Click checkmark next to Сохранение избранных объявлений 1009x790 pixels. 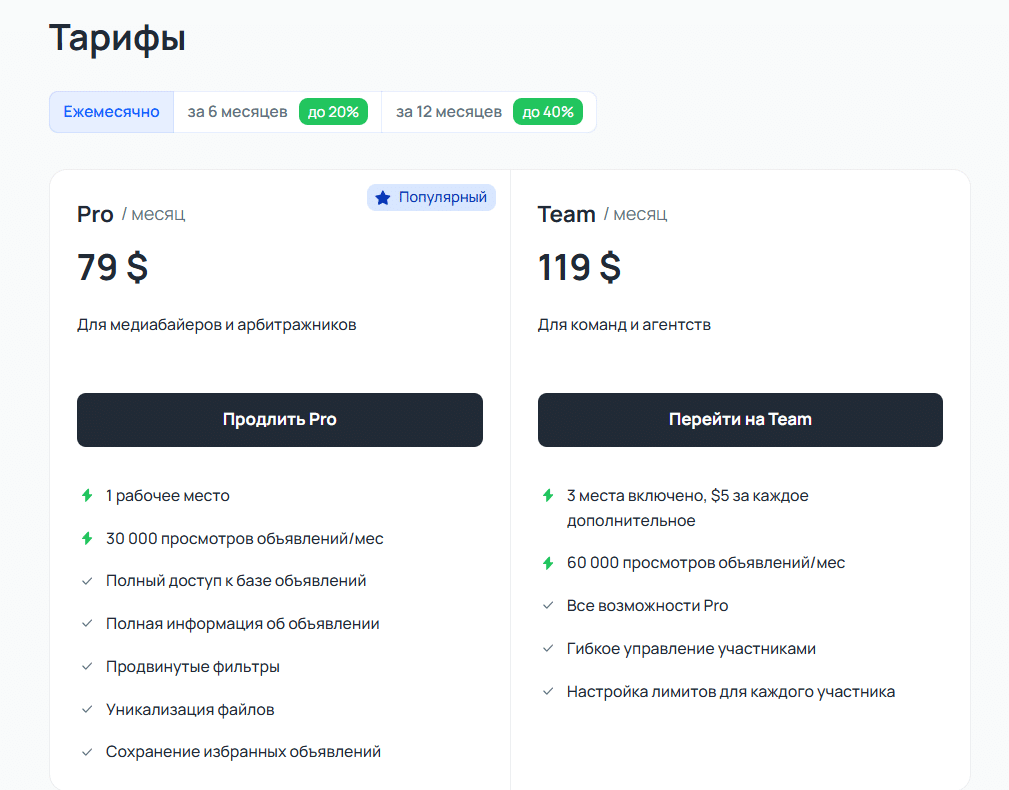[87, 752]
